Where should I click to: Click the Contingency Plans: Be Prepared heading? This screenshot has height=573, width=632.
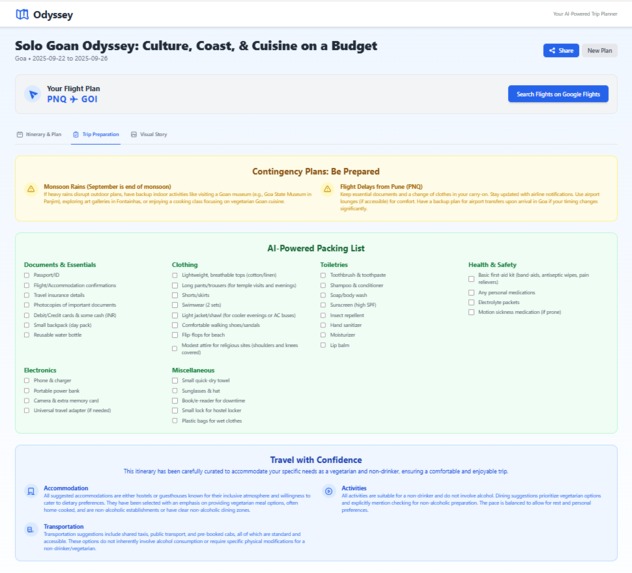[316, 172]
